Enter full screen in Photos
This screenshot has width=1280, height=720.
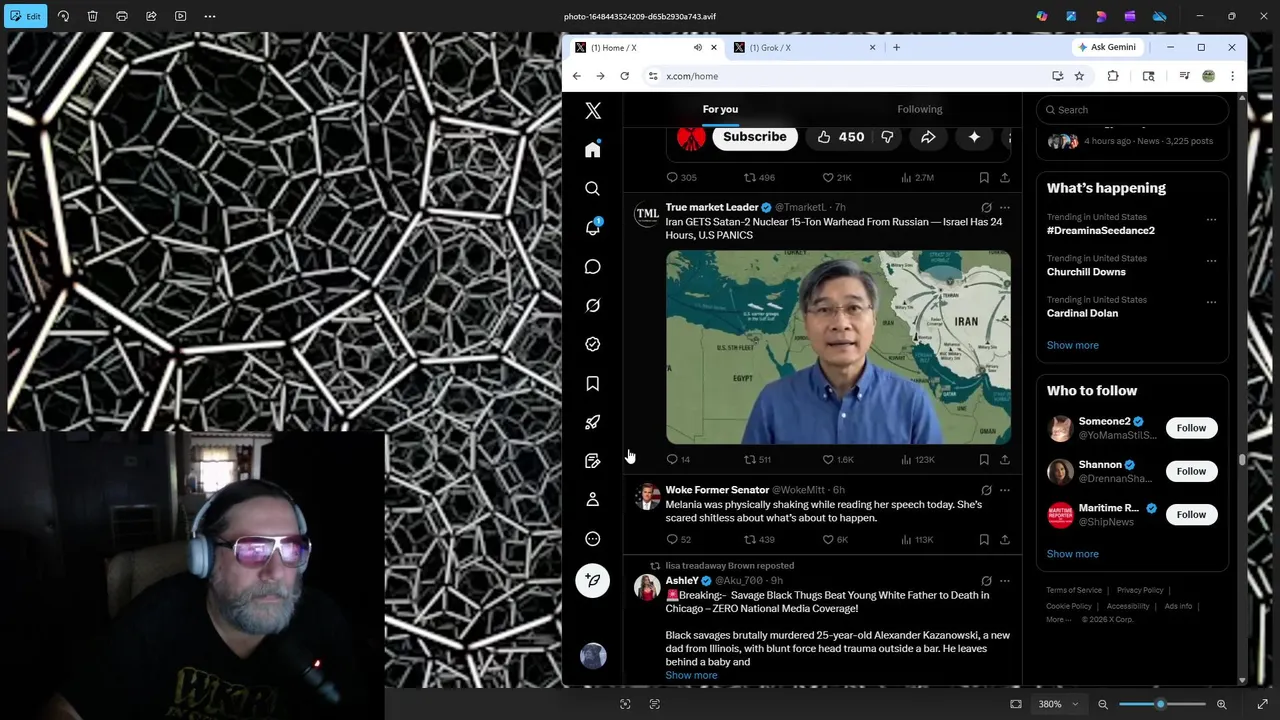pyautogui.click(x=1262, y=704)
